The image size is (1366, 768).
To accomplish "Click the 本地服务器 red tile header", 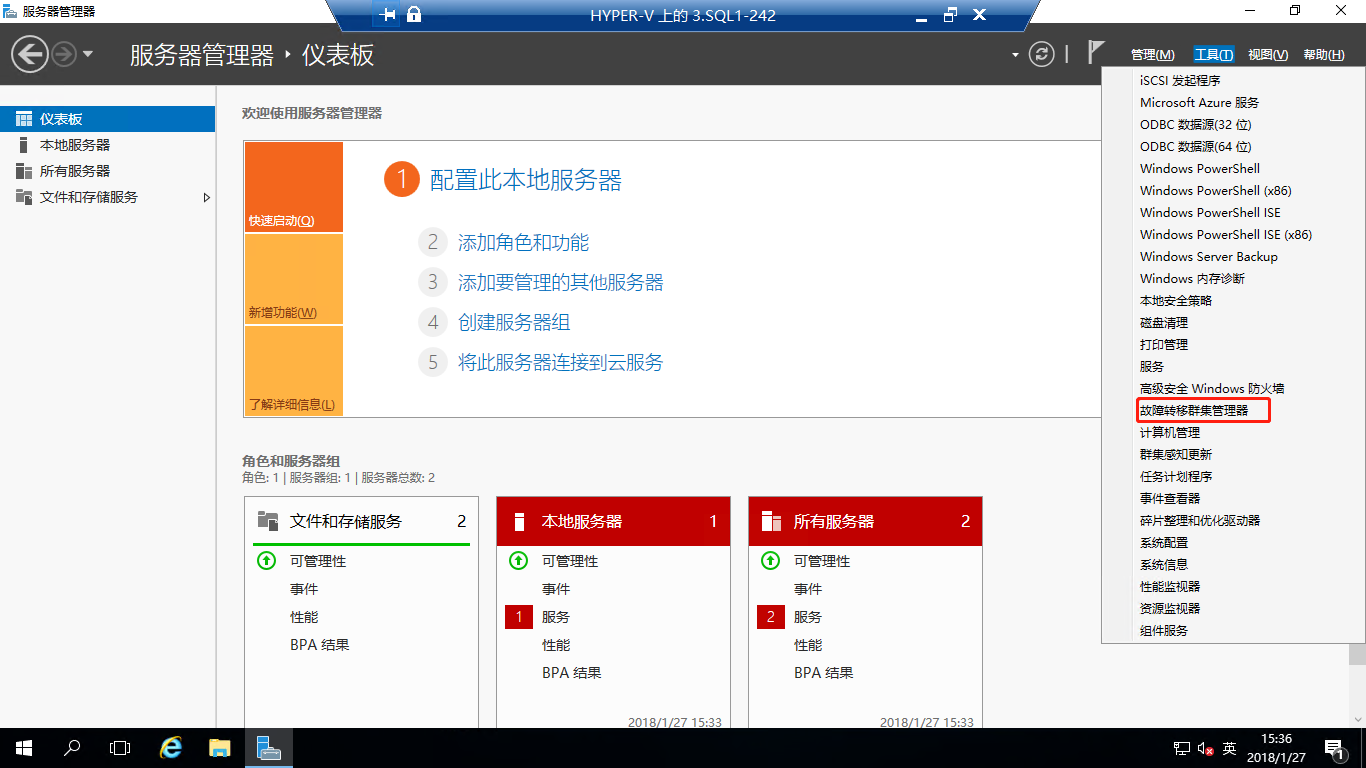I will pos(614,521).
